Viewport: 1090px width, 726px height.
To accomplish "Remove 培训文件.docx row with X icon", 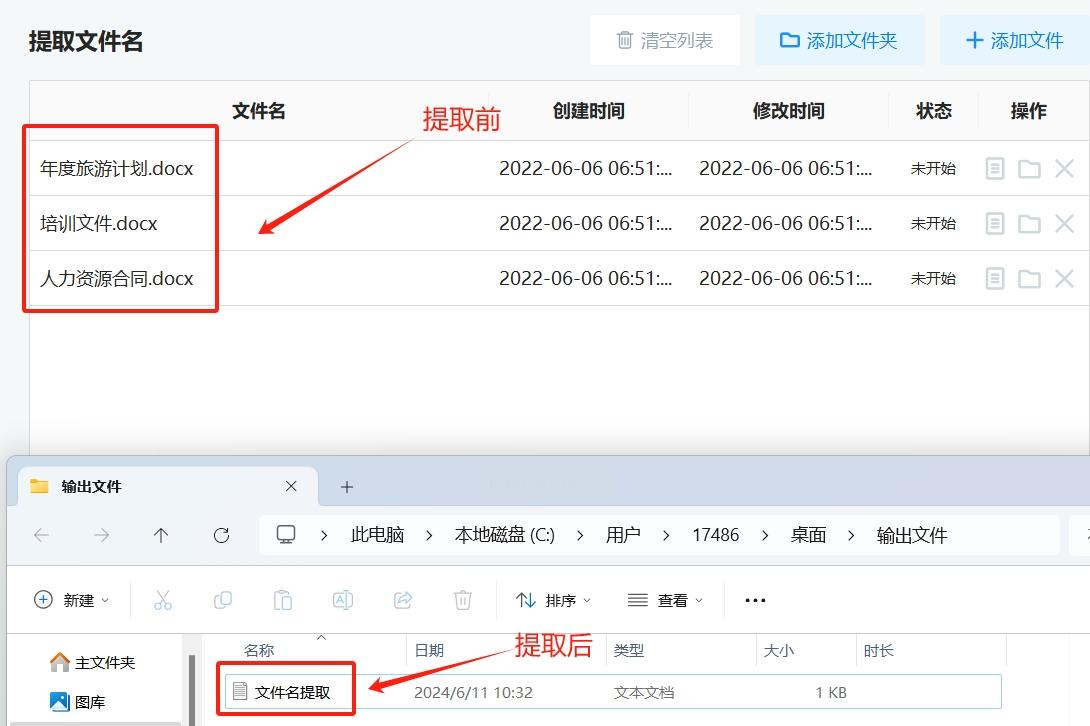I will click(x=1064, y=223).
